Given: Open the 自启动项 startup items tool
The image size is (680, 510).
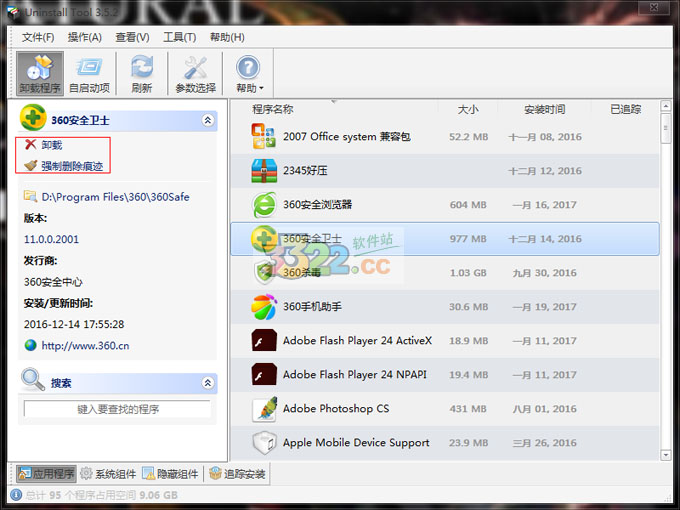Looking at the screenshot, I should 89,73.
